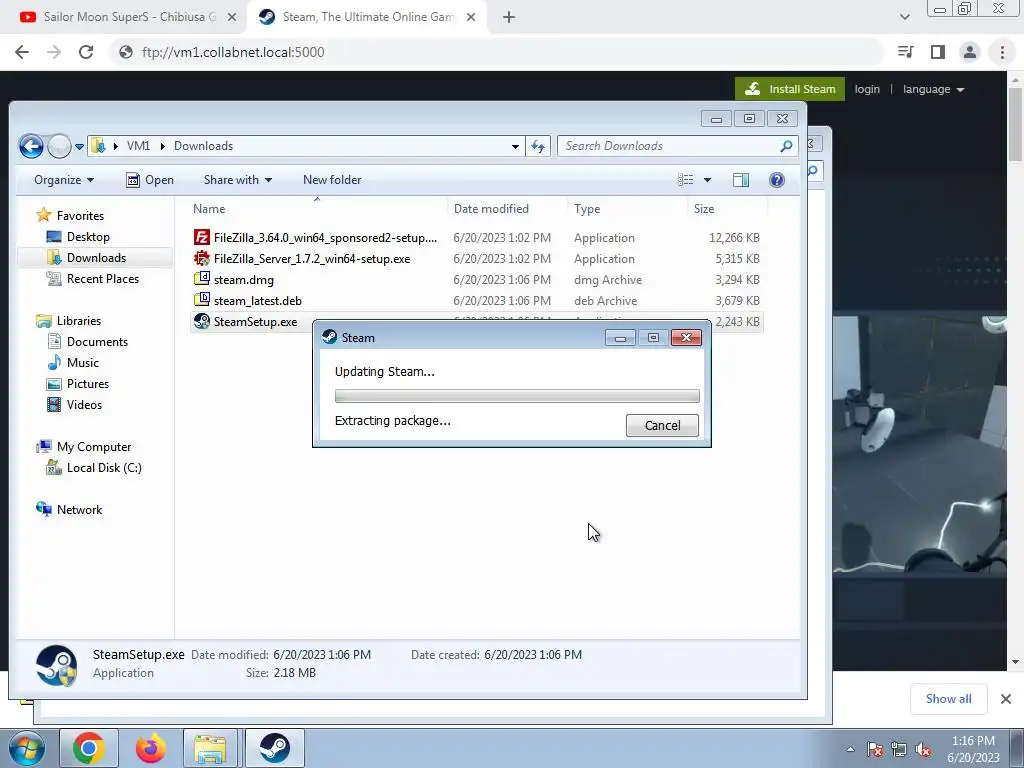Open Explorer Help icon
The image size is (1024, 768).
click(x=776, y=180)
